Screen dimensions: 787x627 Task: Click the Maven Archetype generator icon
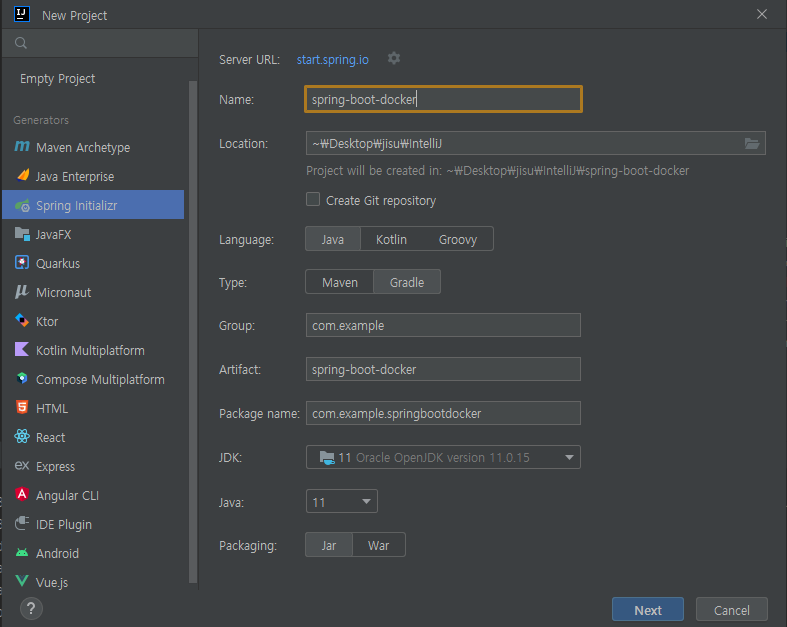[x=22, y=146]
